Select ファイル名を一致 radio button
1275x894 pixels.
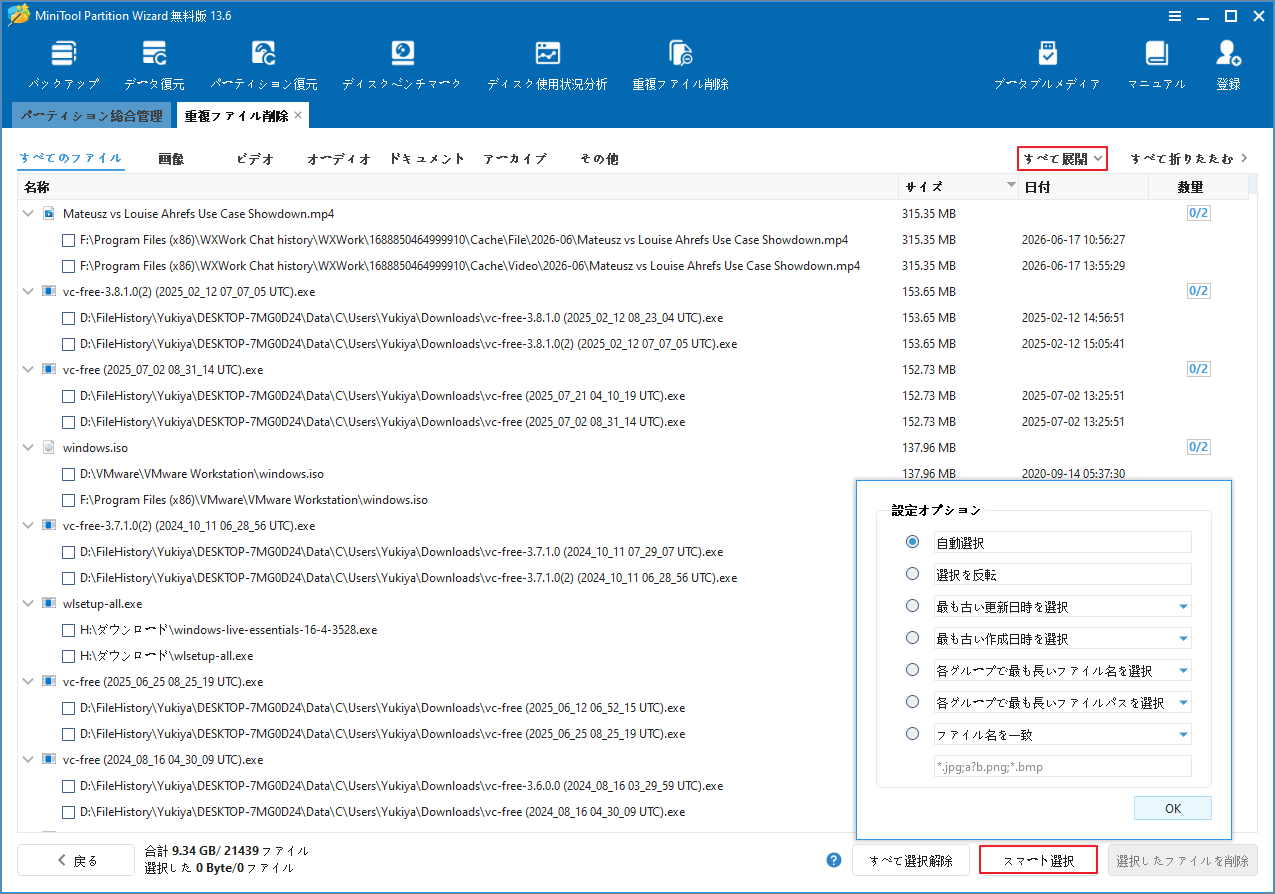912,733
